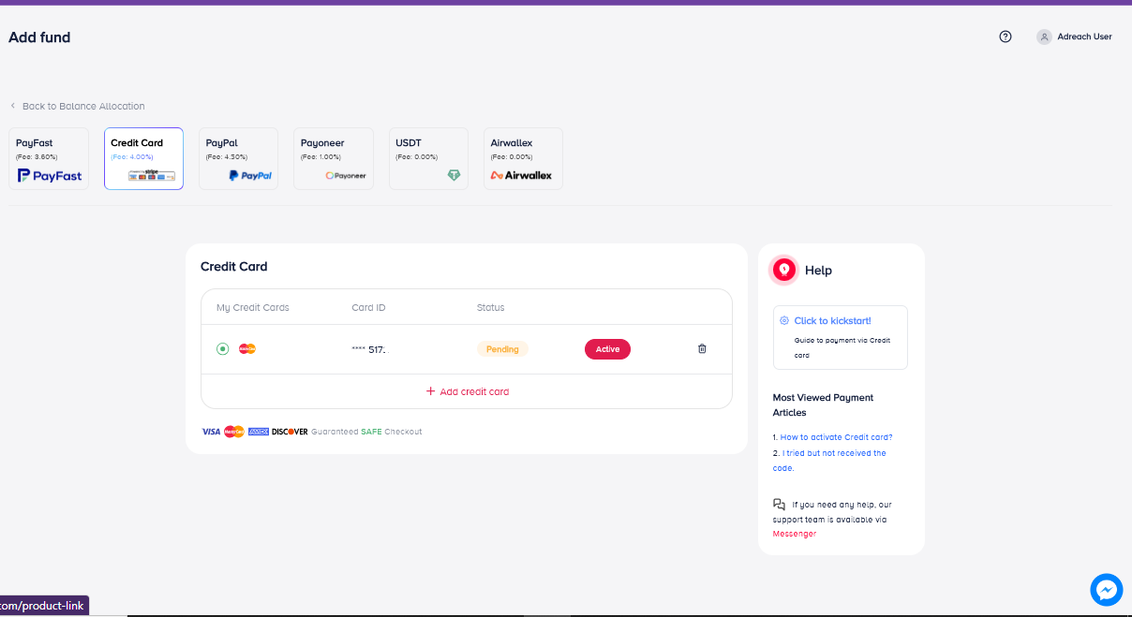Click the red Help location pin icon
This screenshot has width=1132, height=617.
784,270
